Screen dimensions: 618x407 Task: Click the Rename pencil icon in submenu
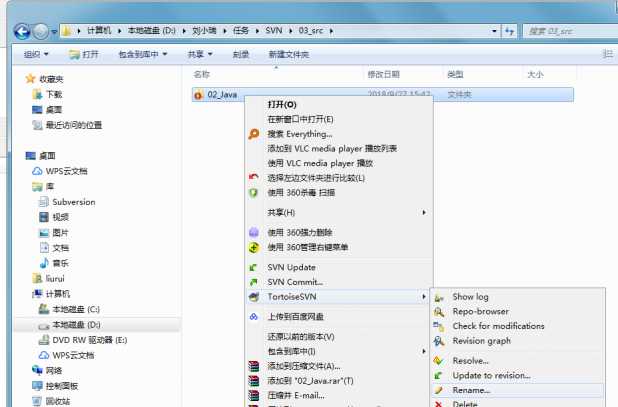(x=439, y=390)
